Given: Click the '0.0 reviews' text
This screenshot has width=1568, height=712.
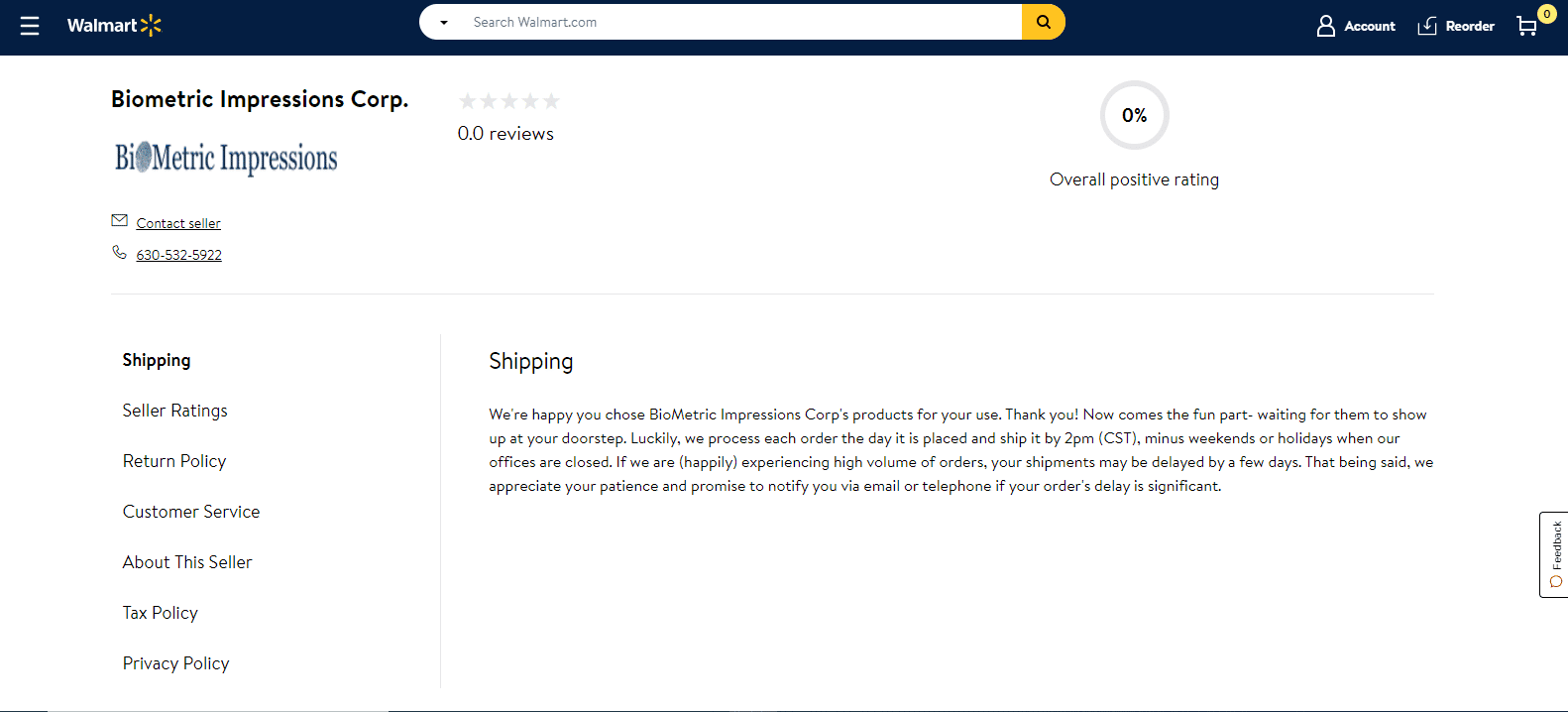Looking at the screenshot, I should [505, 134].
